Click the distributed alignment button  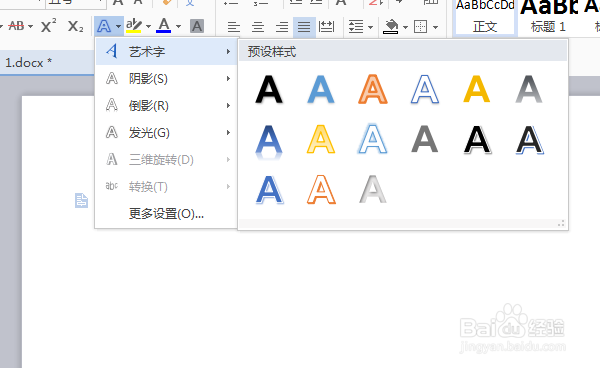pos(326,27)
